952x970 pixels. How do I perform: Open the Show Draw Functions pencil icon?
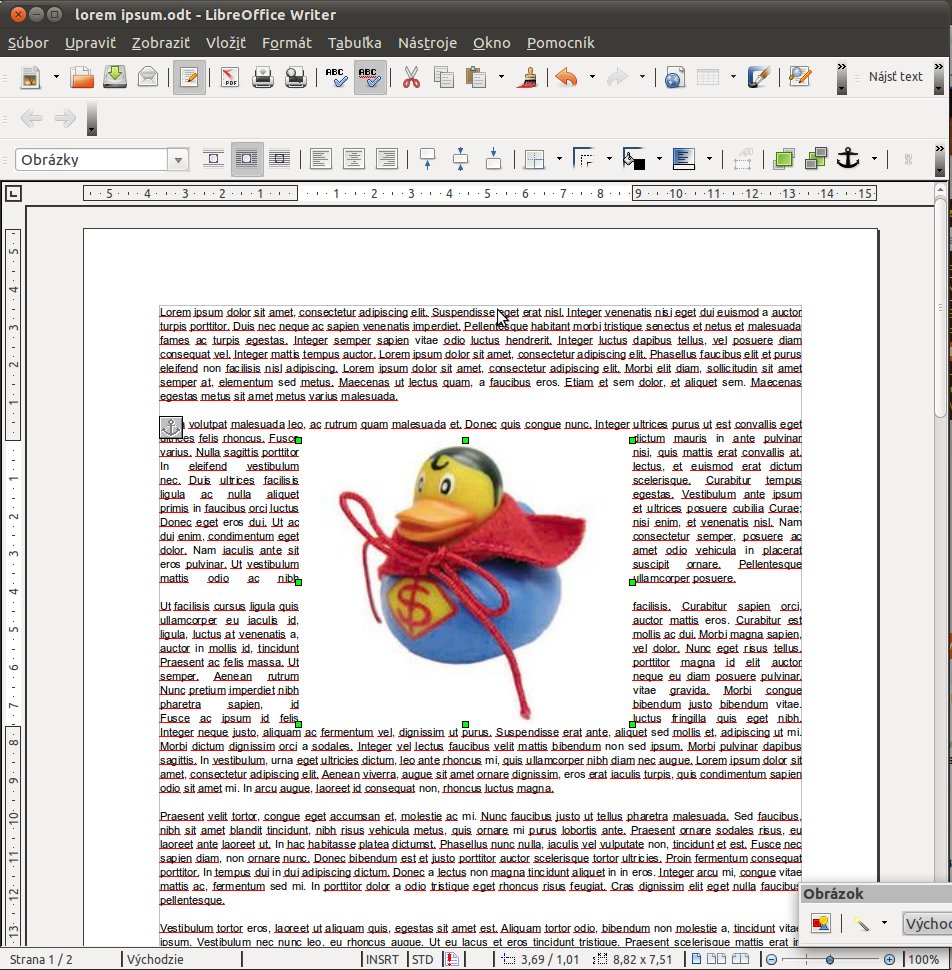pyautogui.click(x=758, y=77)
